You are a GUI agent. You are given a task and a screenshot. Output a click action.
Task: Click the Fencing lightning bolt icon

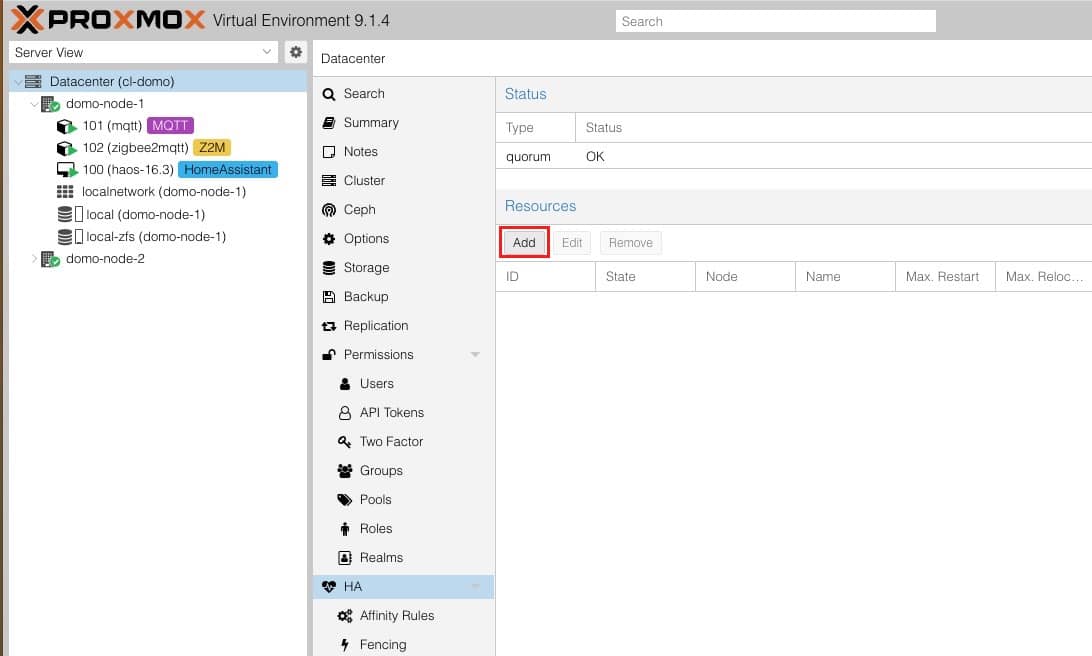click(x=345, y=645)
